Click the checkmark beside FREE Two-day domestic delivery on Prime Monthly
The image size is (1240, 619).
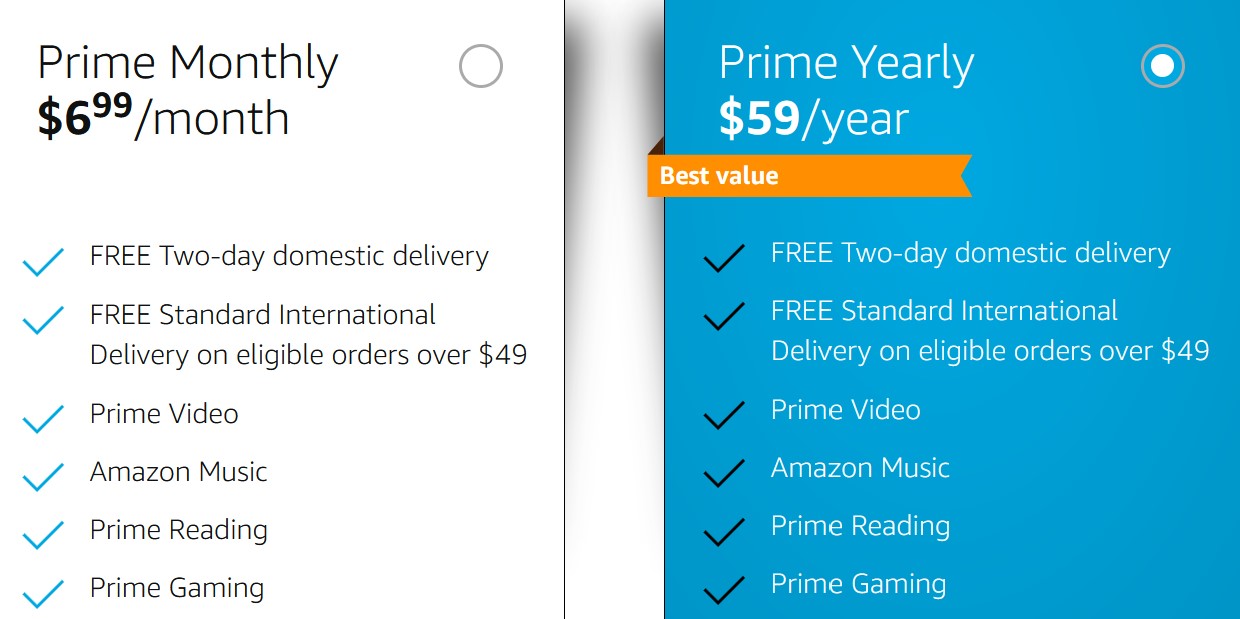(x=42, y=261)
